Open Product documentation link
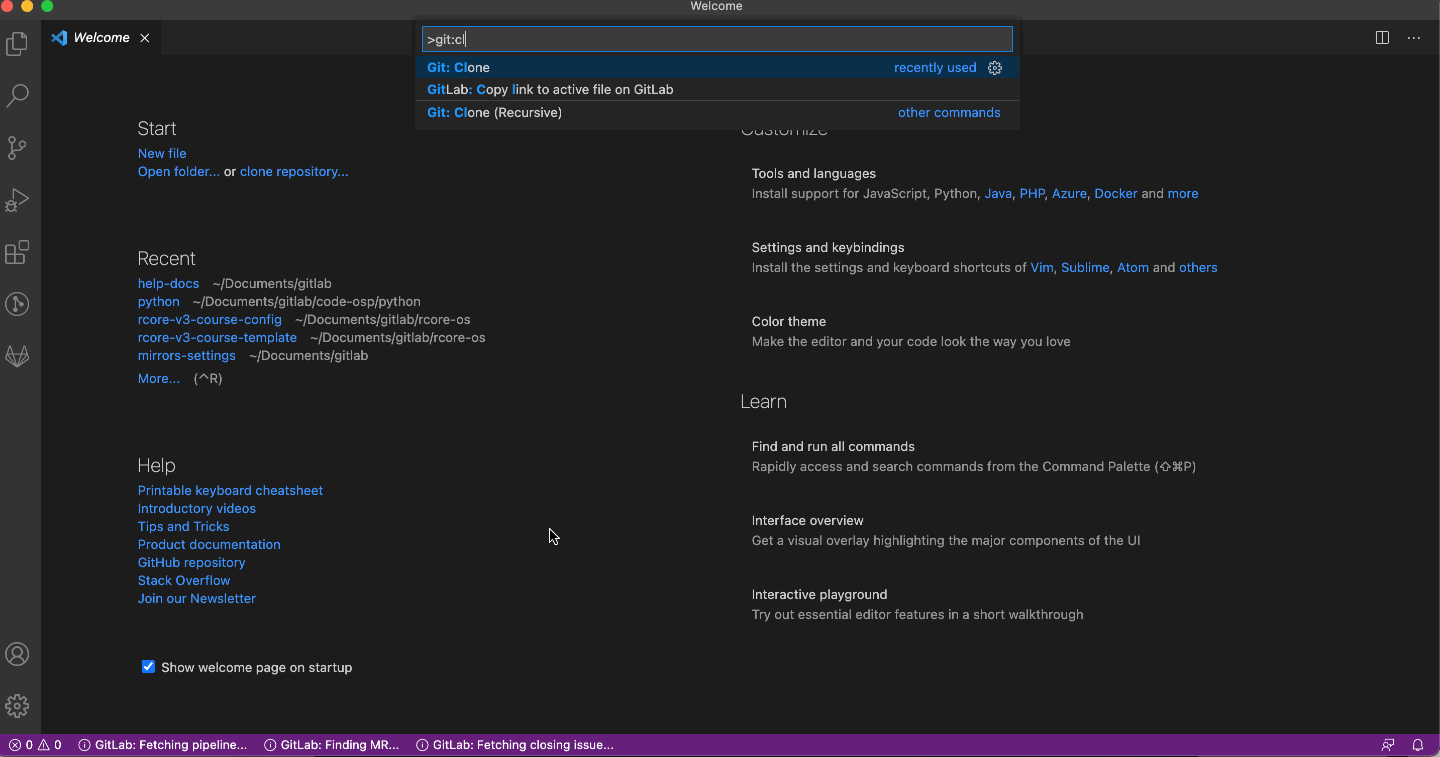The image size is (1440, 757). (x=209, y=545)
